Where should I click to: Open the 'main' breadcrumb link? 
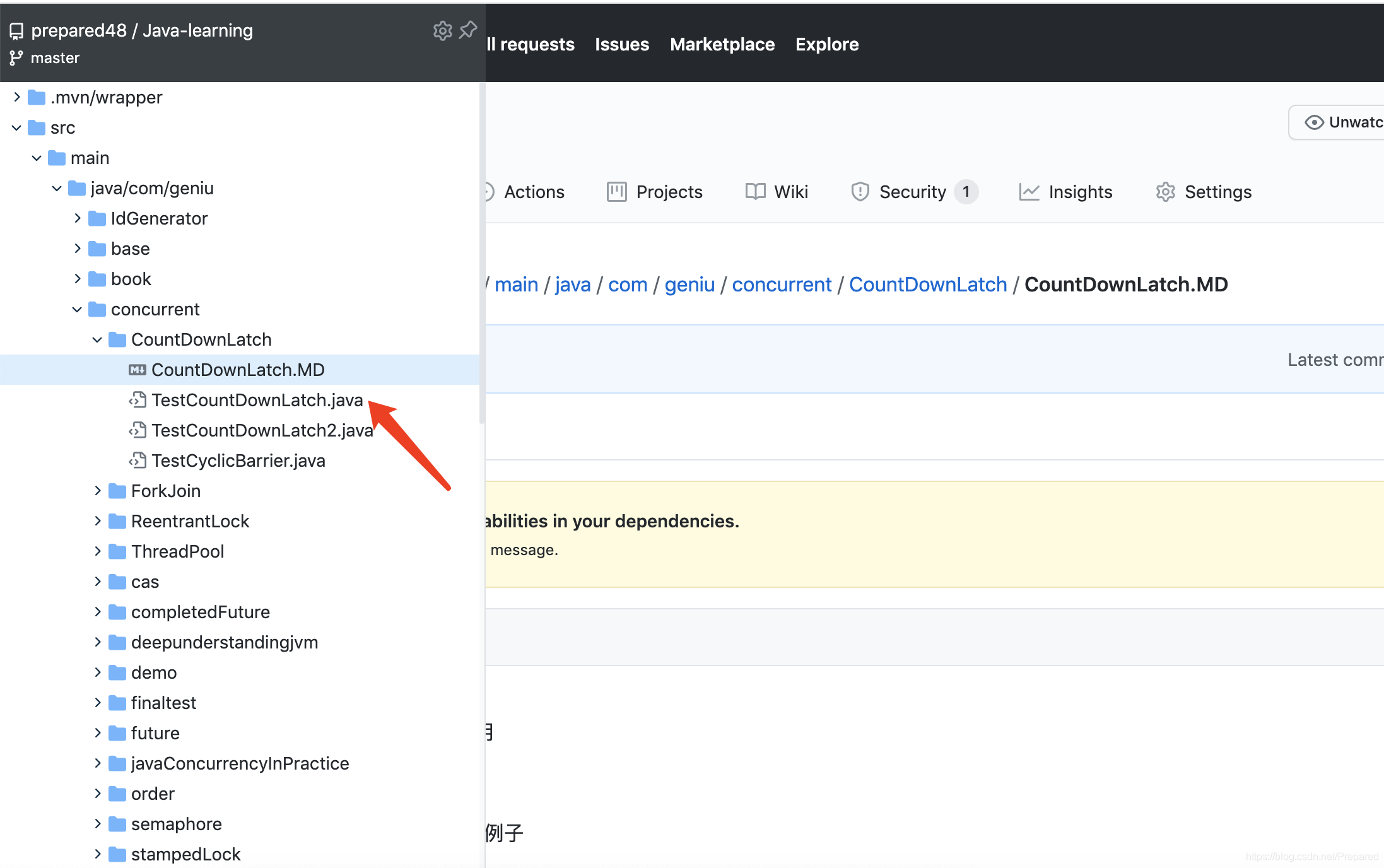click(x=517, y=284)
